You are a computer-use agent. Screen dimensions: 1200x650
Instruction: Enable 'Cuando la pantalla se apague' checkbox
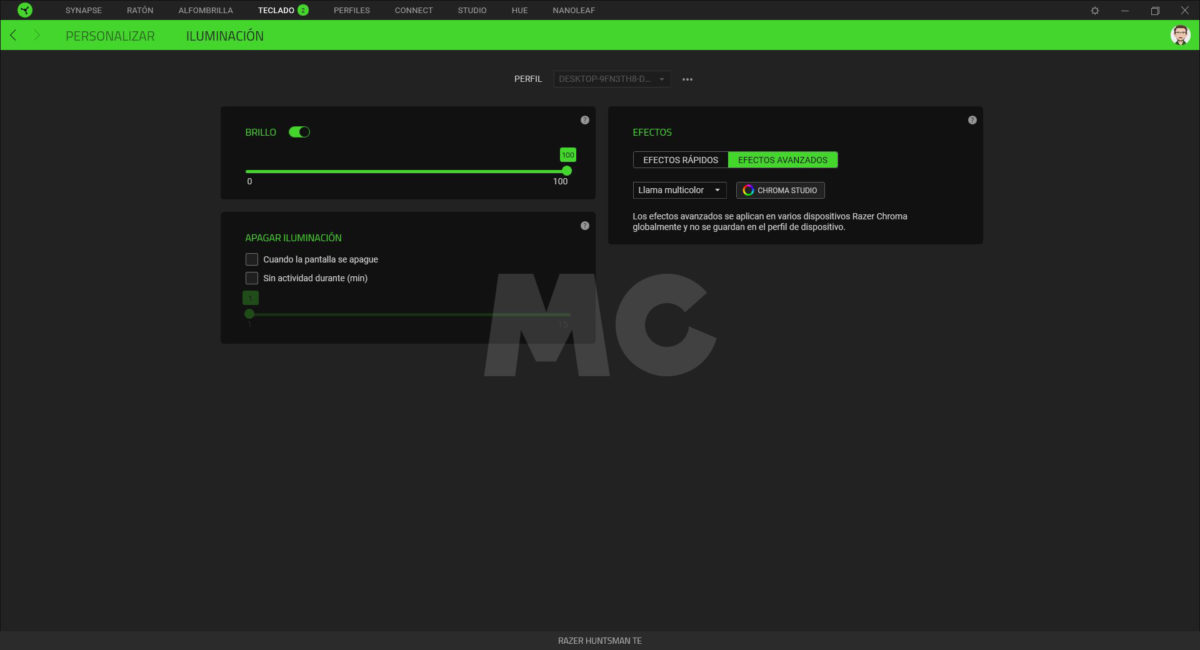coord(252,259)
